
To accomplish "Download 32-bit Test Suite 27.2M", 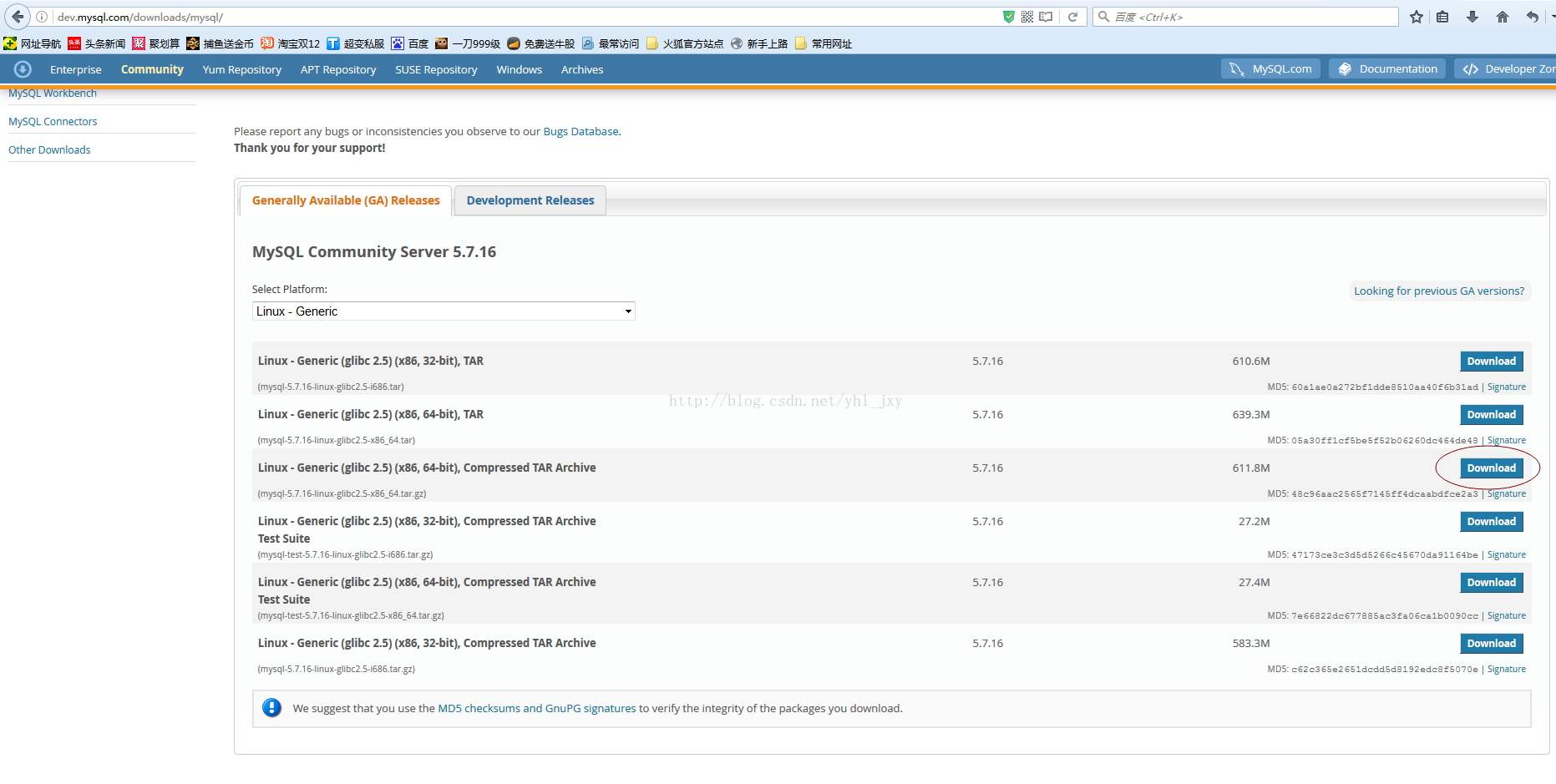I will click(1492, 522).
